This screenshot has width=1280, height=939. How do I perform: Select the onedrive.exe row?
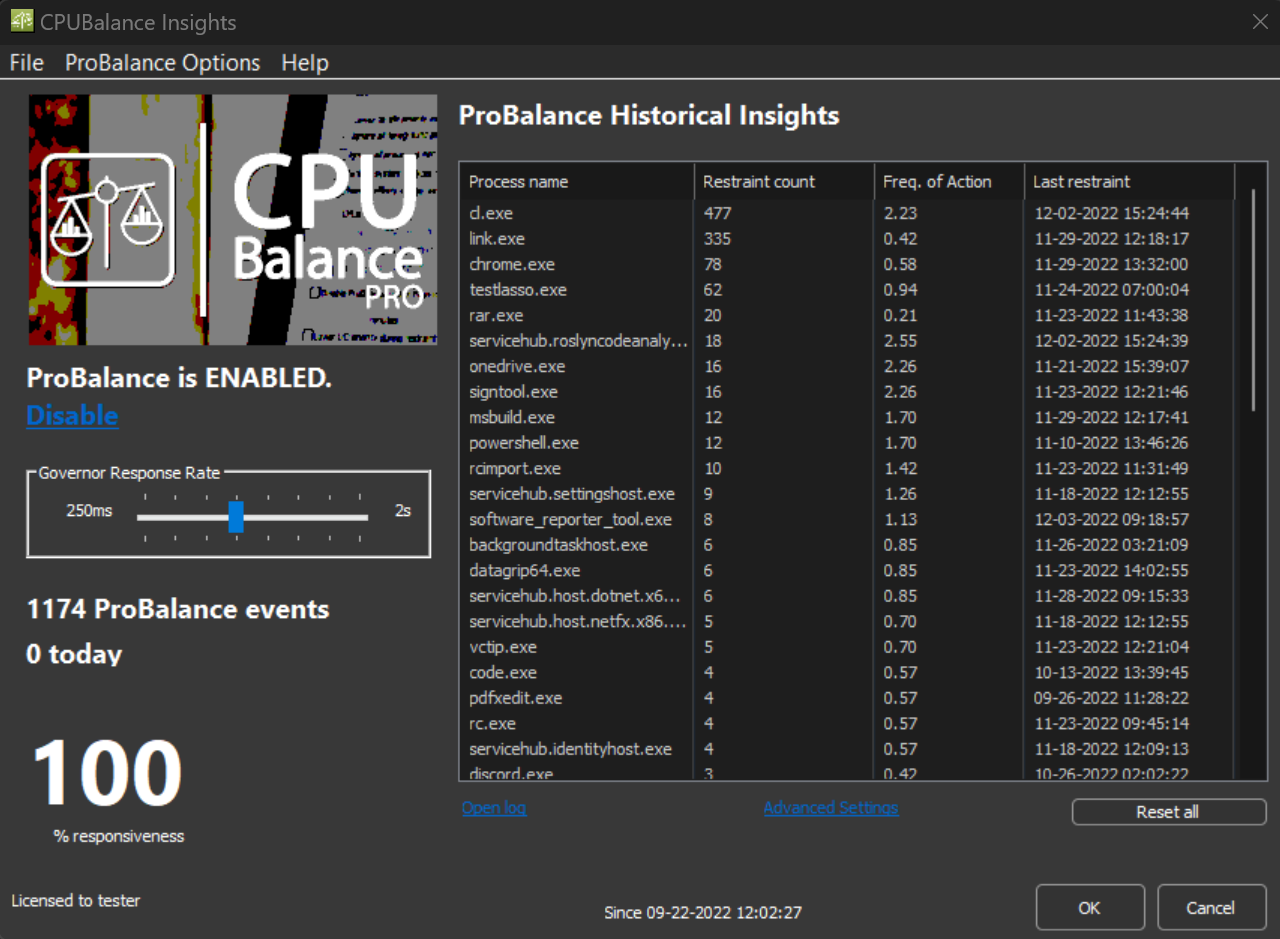pyautogui.click(x=847, y=366)
